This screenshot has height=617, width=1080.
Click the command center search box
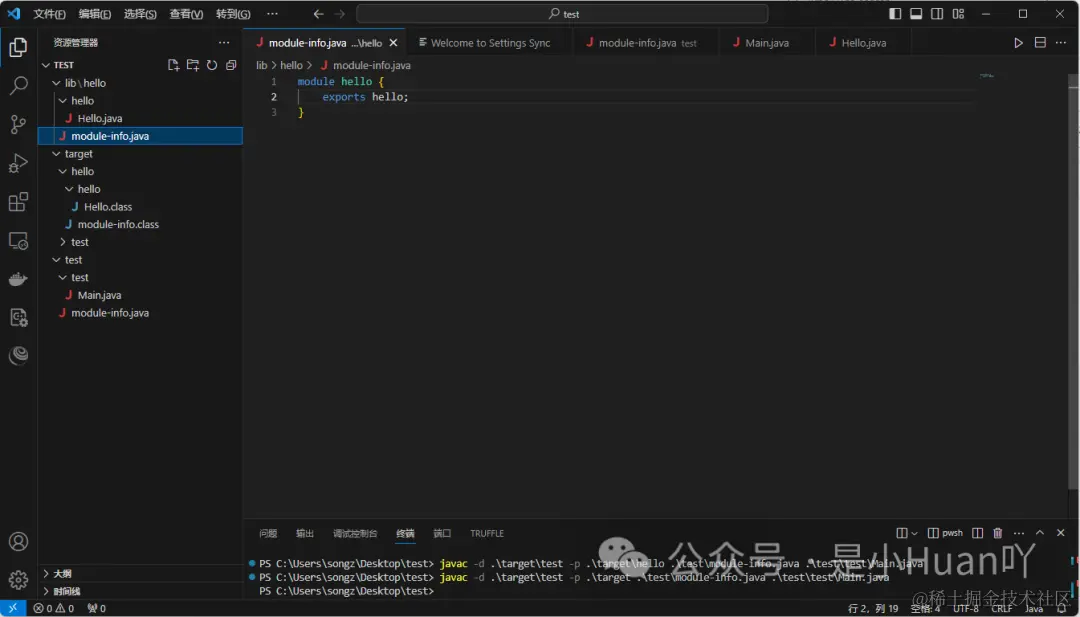(x=562, y=14)
